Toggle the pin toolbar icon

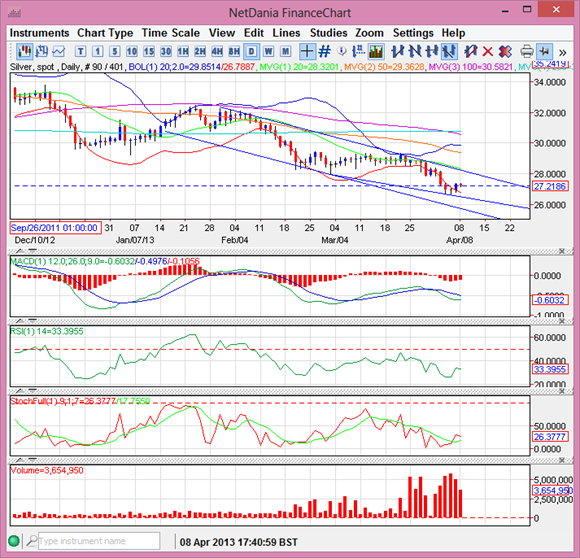click(544, 51)
